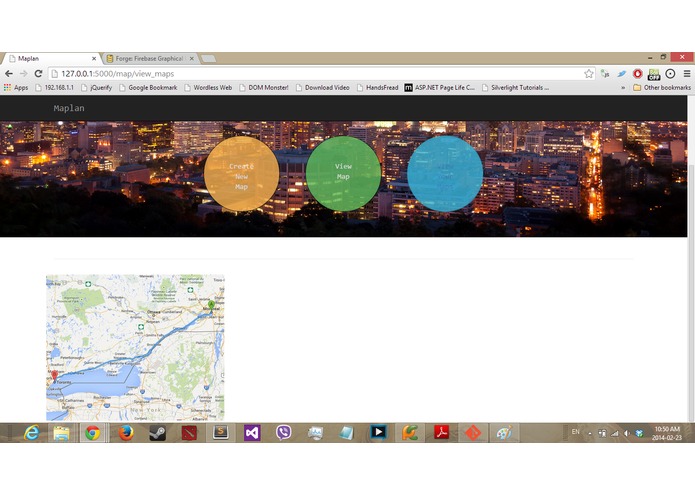Click the blue circle button
The width and height of the screenshot is (695, 494).
445,173
